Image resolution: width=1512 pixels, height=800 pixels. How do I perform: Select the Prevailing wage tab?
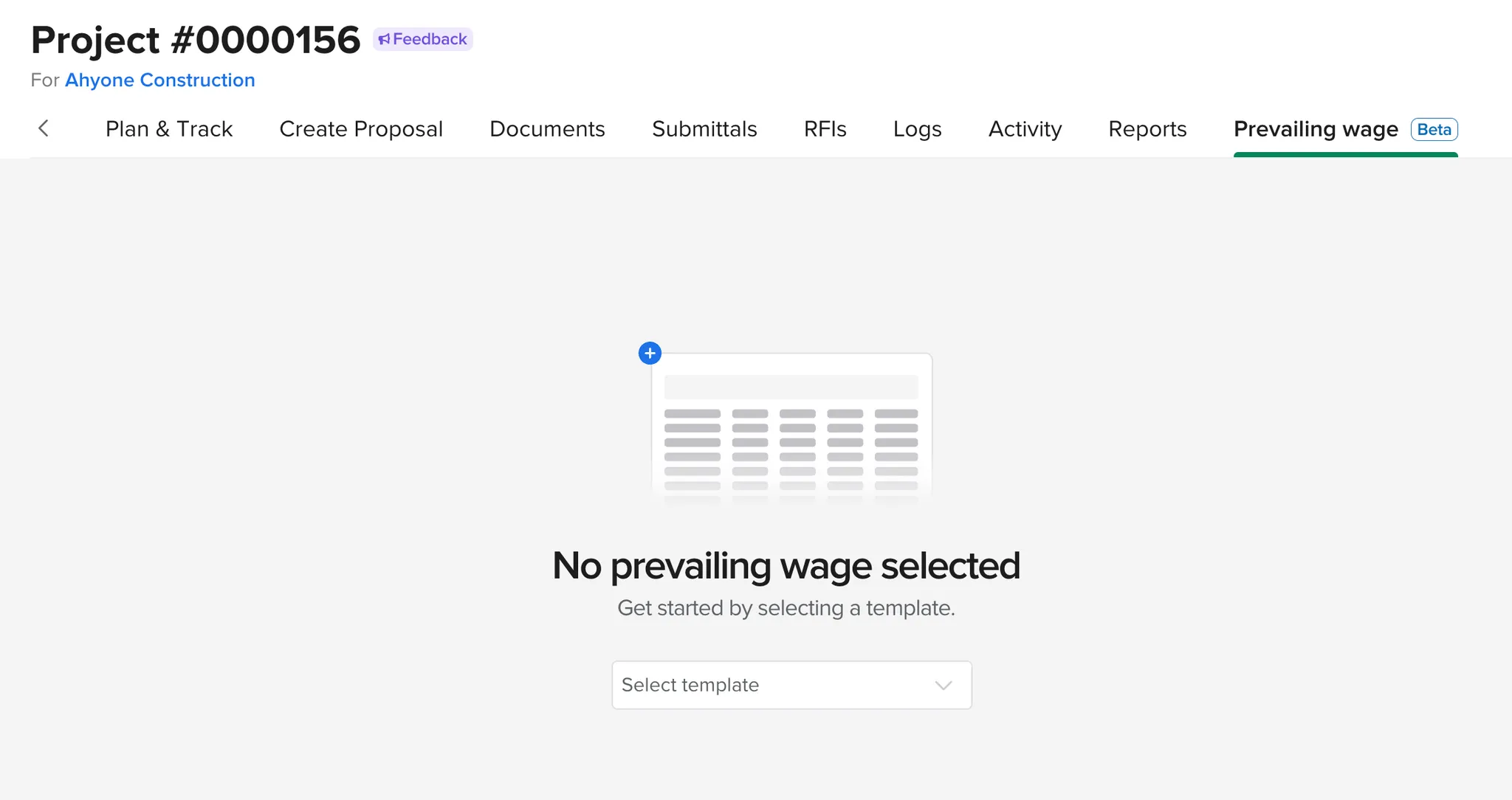pos(1314,129)
